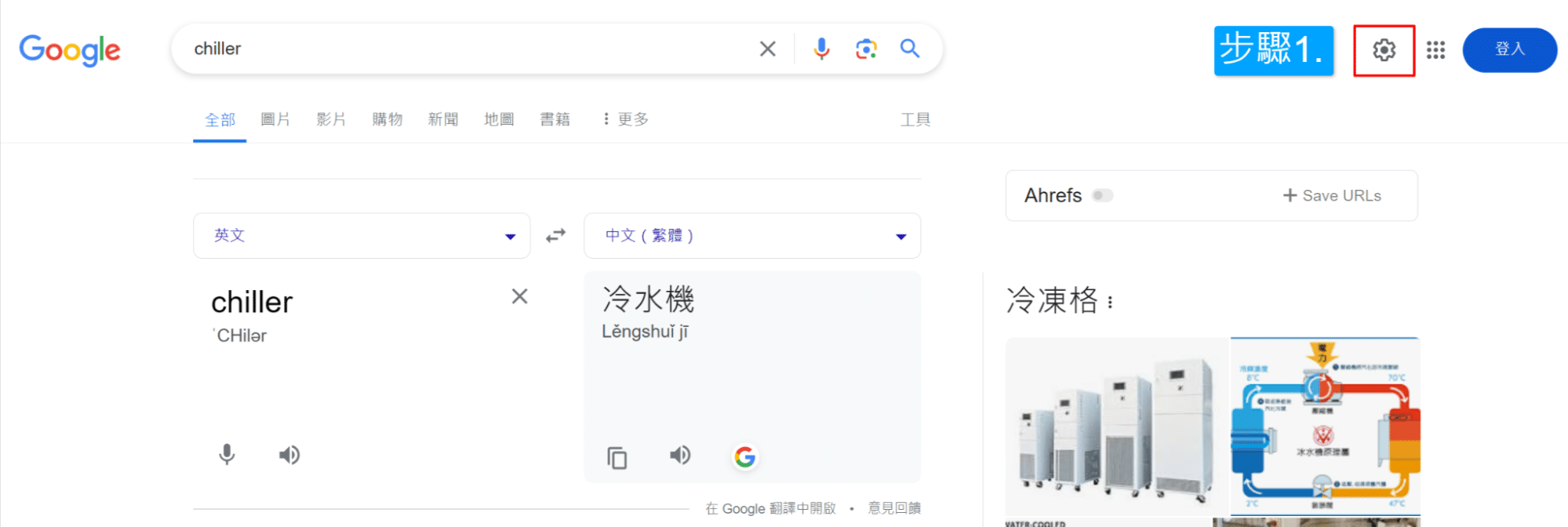This screenshot has width=1568, height=527.
Task: Click the 登入 sign-in button
Action: point(1509,49)
